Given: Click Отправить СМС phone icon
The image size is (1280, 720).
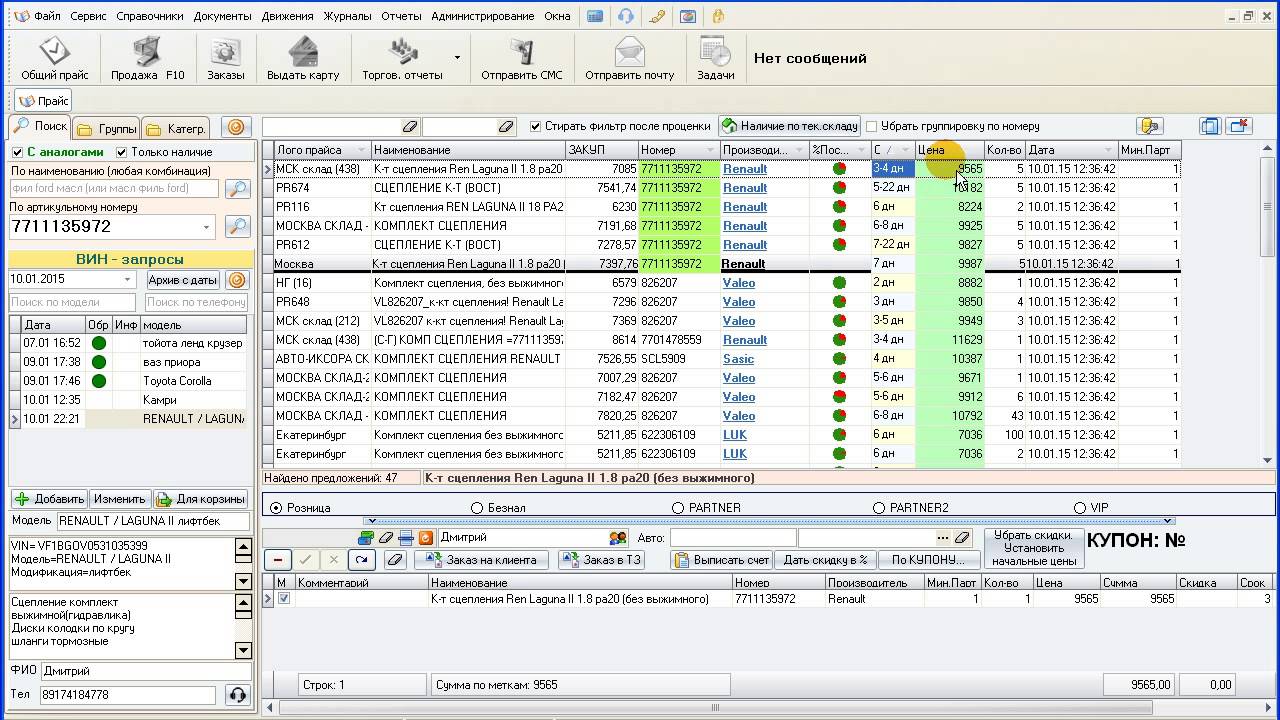Looking at the screenshot, I should 521,59.
